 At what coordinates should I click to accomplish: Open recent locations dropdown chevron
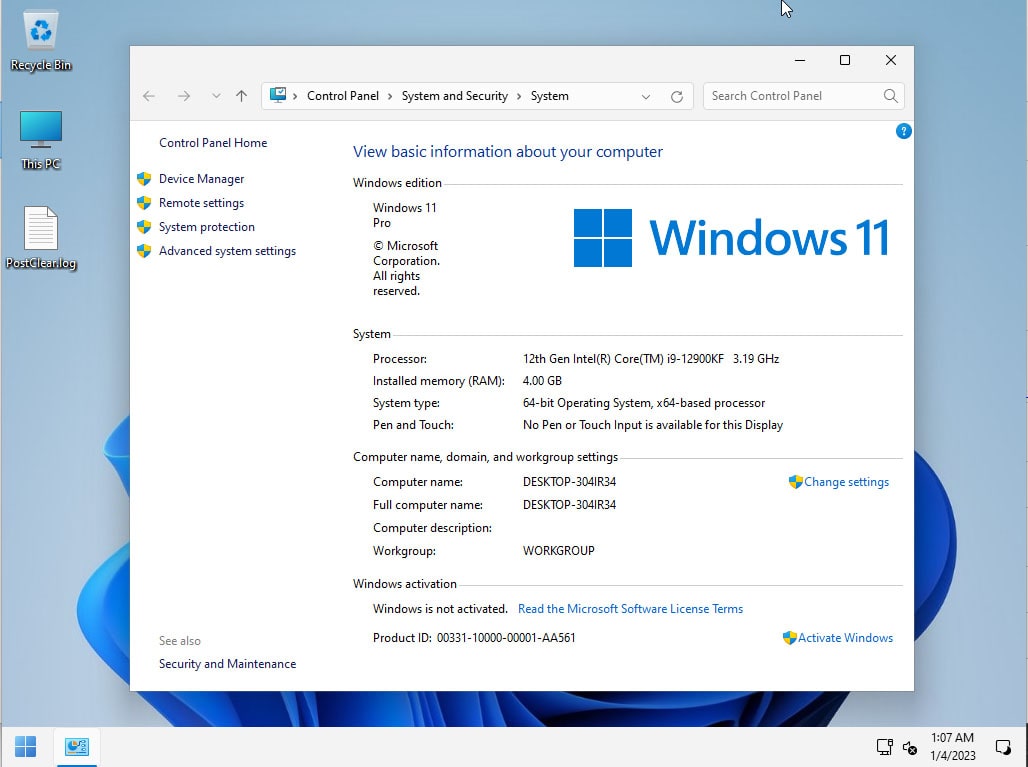(216, 96)
